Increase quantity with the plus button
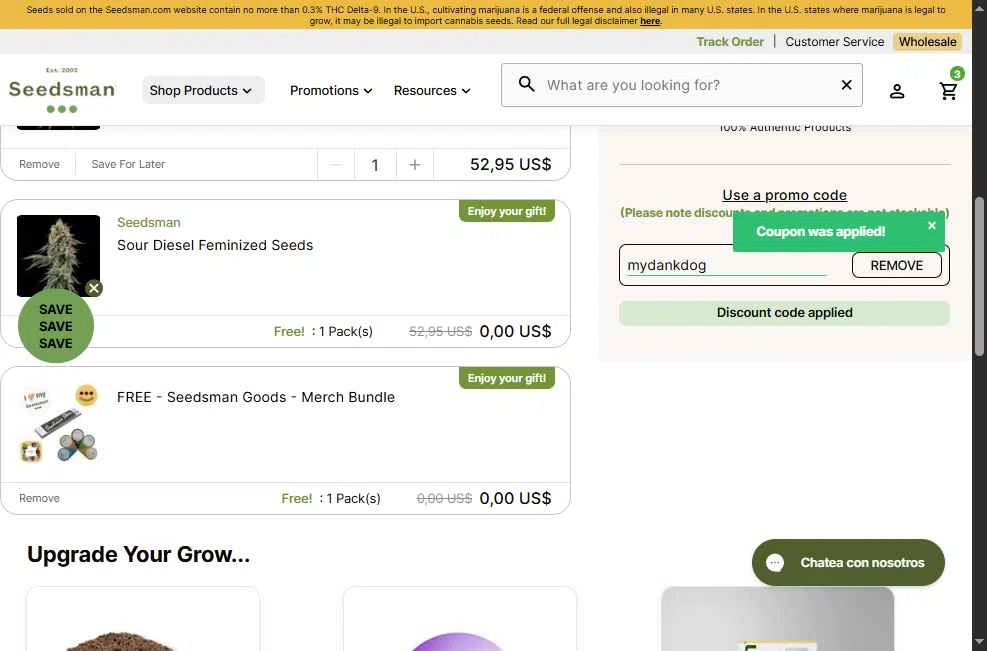 tap(414, 165)
